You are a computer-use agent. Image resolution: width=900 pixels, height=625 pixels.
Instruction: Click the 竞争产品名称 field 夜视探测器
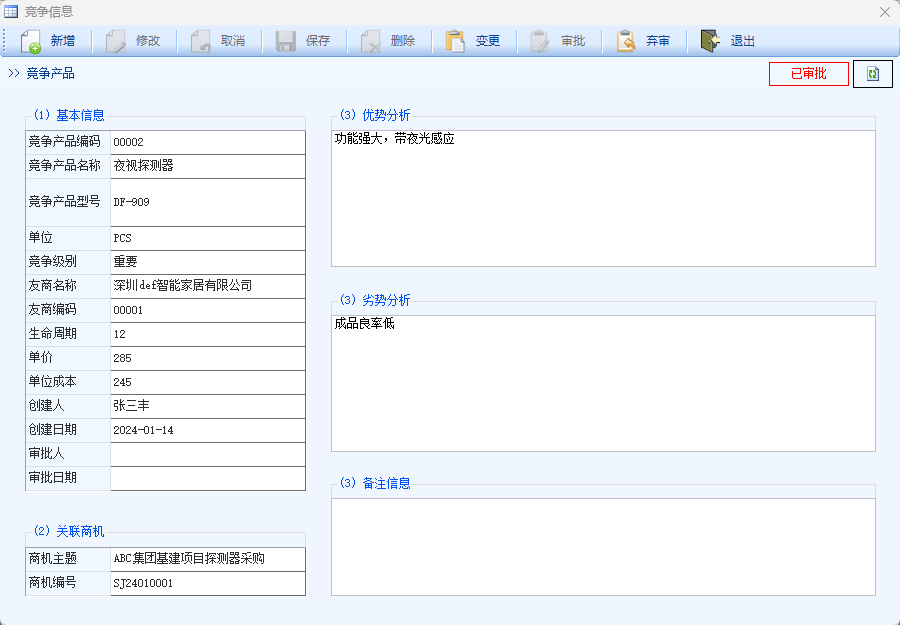coord(208,166)
